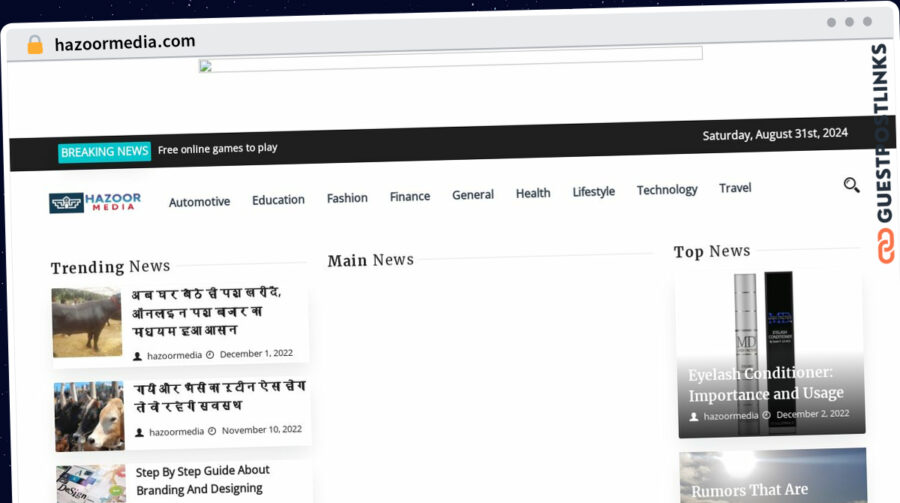Click the 'November 10, 2022' date
This screenshot has width=900, height=503.
coord(262,430)
